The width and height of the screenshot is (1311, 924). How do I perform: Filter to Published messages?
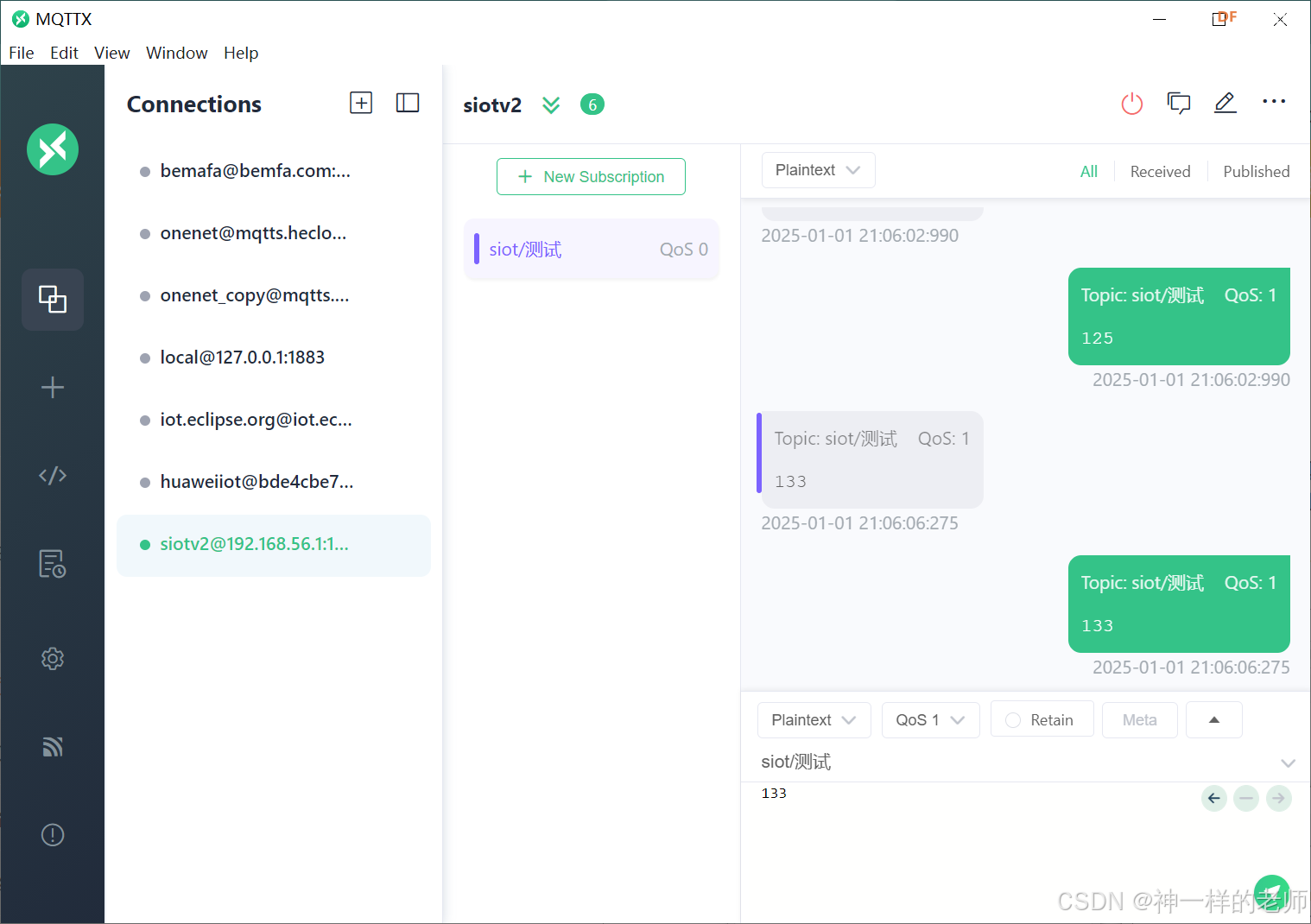(1257, 171)
